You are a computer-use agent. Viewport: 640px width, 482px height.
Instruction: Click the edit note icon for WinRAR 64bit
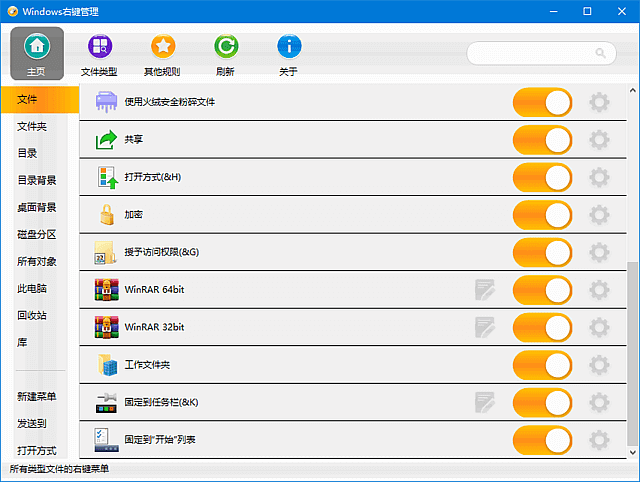tap(485, 290)
